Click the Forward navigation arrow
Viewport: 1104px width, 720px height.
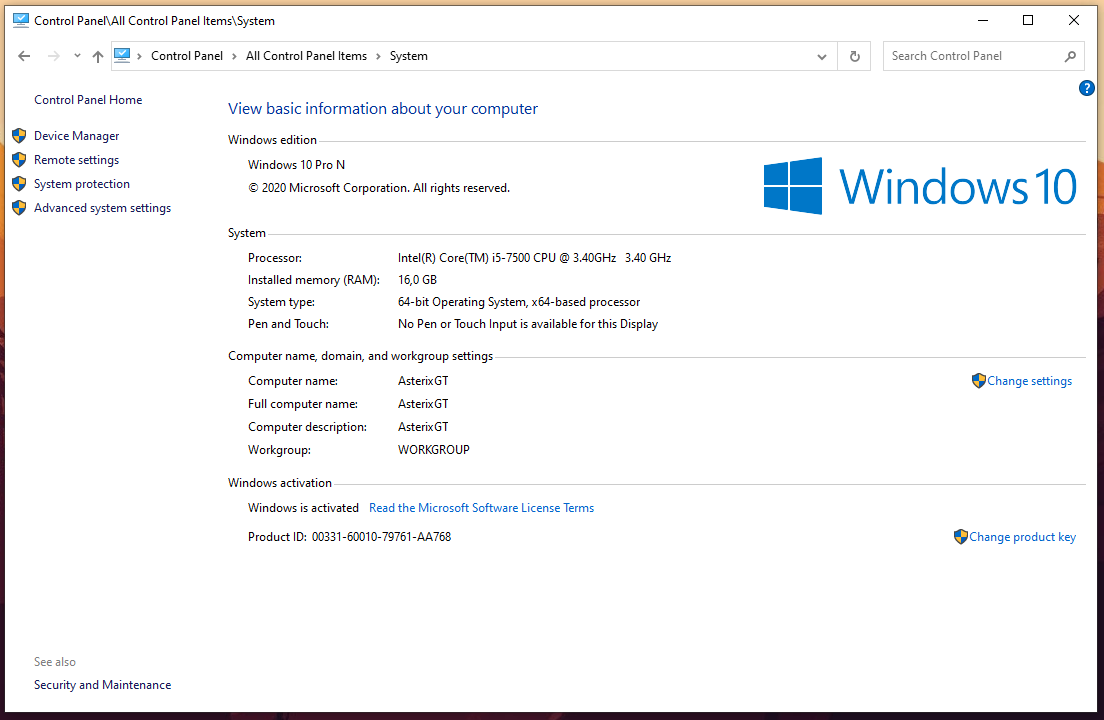click(x=54, y=56)
